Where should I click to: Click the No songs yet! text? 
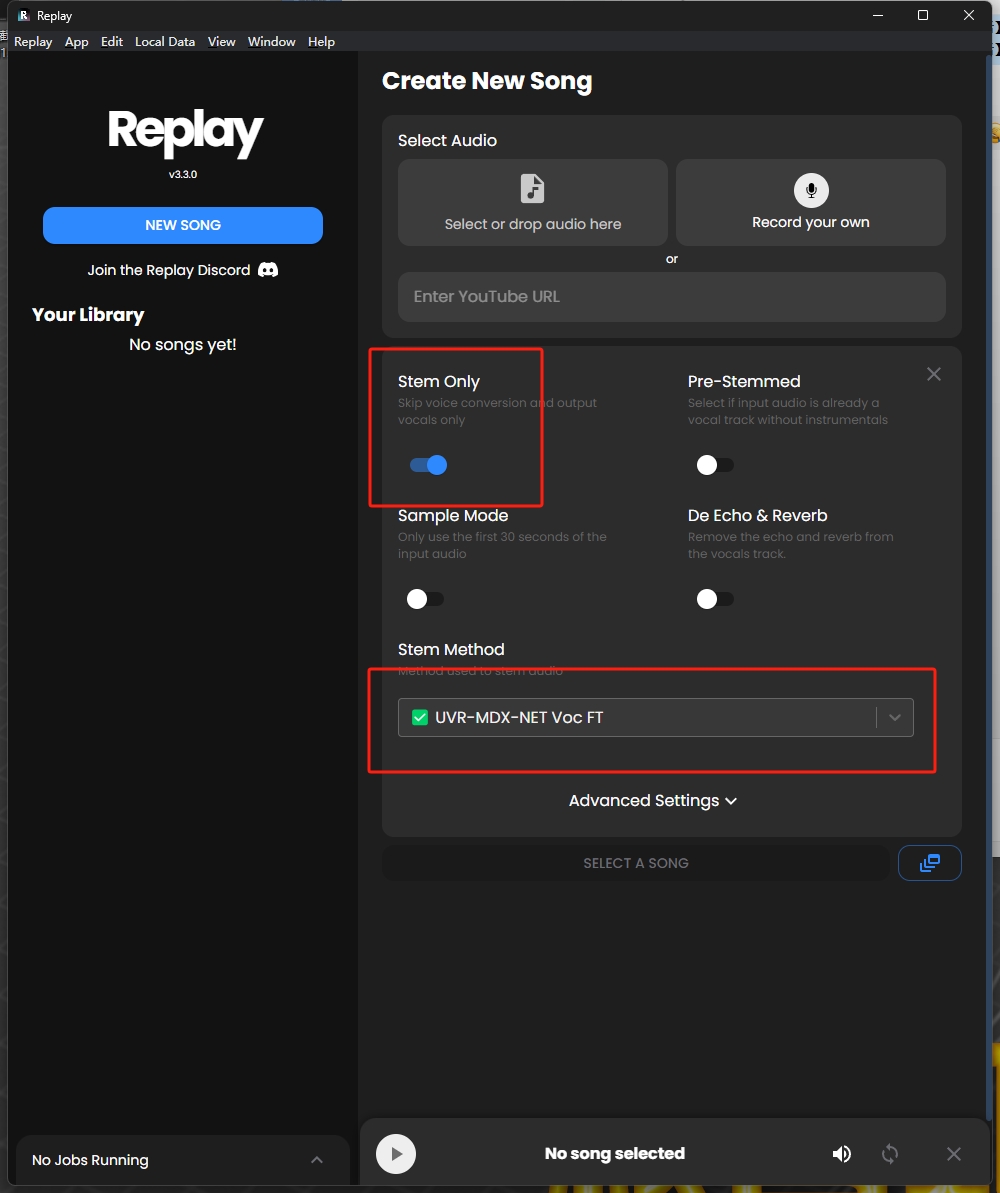[x=183, y=345]
